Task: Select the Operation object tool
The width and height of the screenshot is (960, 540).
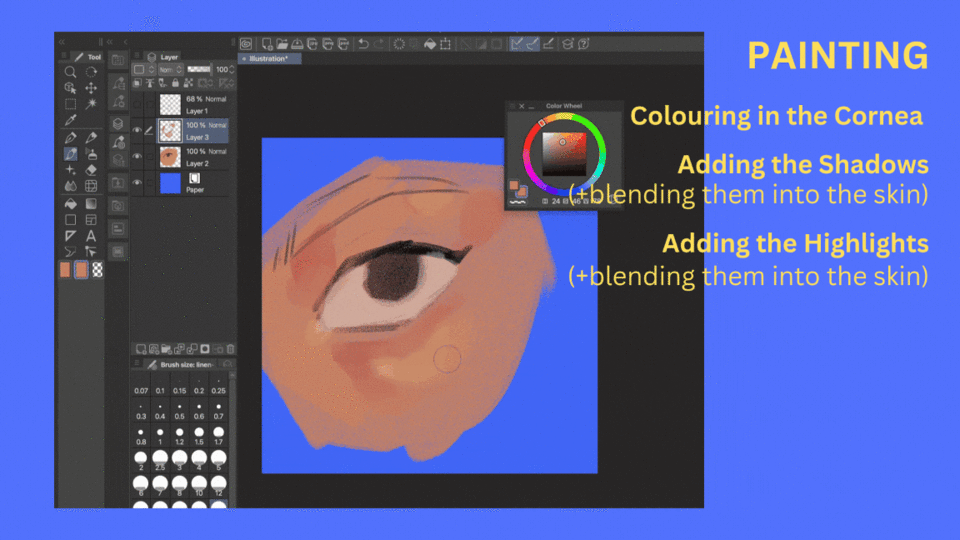Action: point(70,88)
